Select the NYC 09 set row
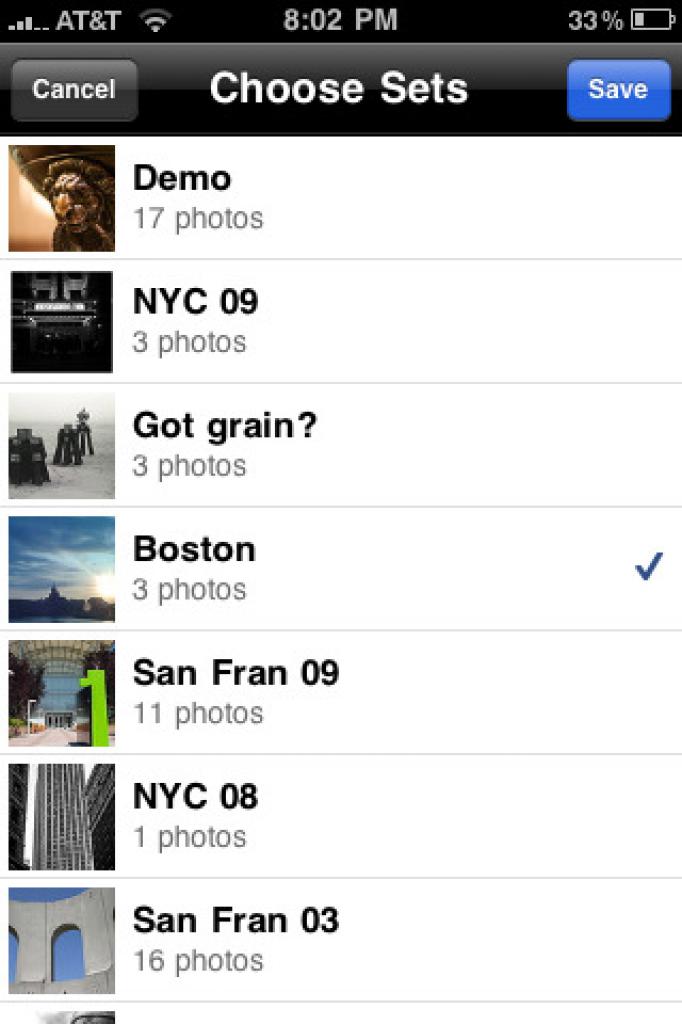The image size is (682, 1024). tap(341, 322)
